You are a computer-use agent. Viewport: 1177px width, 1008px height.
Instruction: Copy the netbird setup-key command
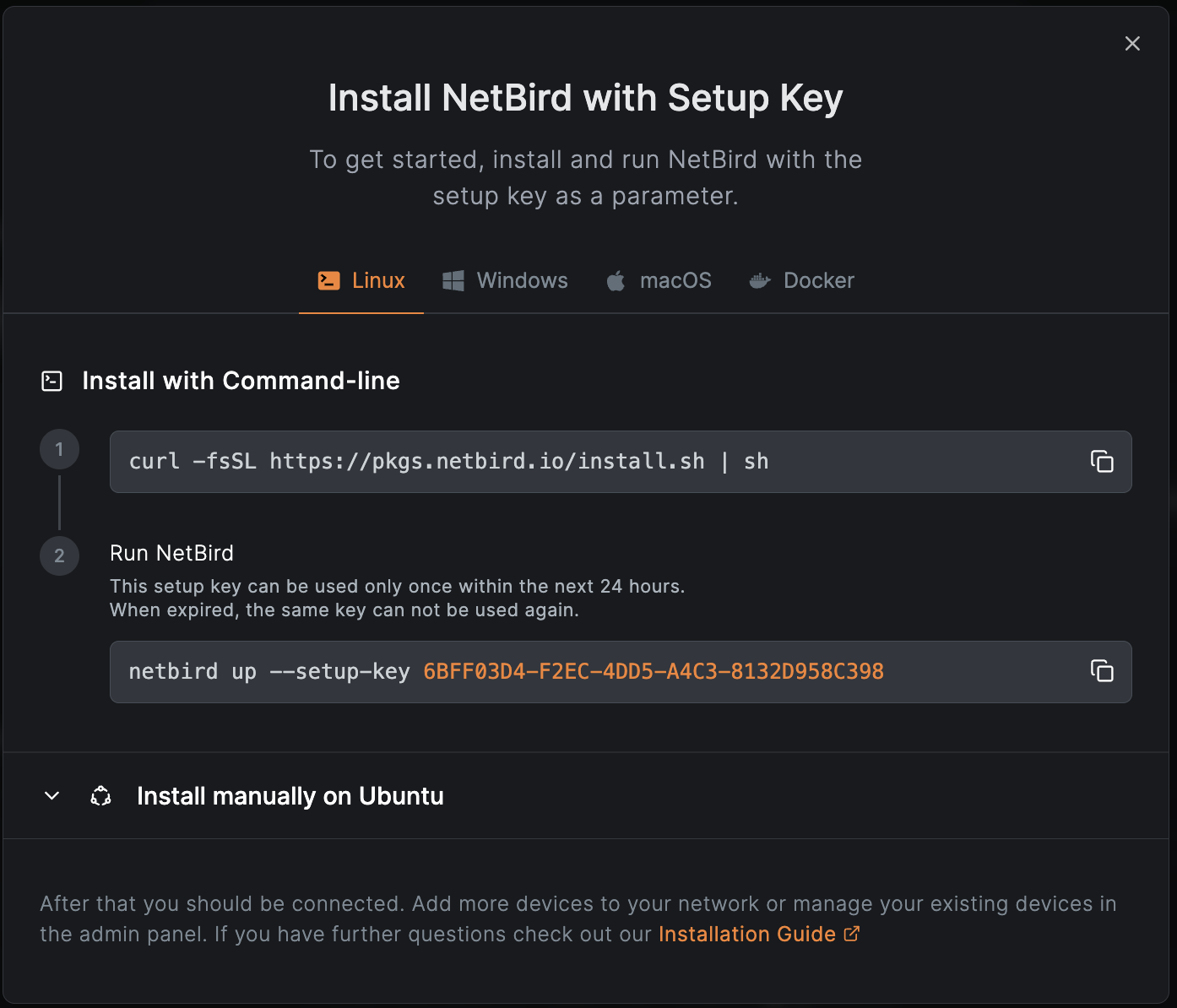point(1102,671)
